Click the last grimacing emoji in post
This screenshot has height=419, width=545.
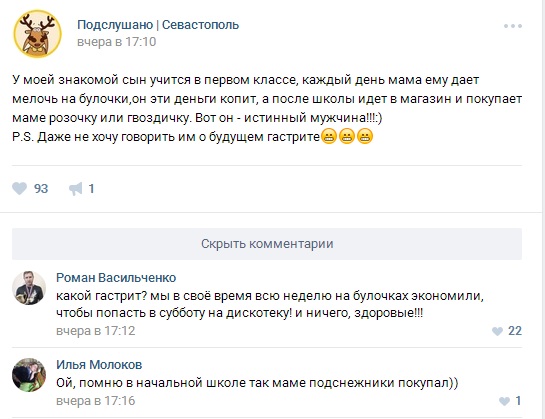365,136
